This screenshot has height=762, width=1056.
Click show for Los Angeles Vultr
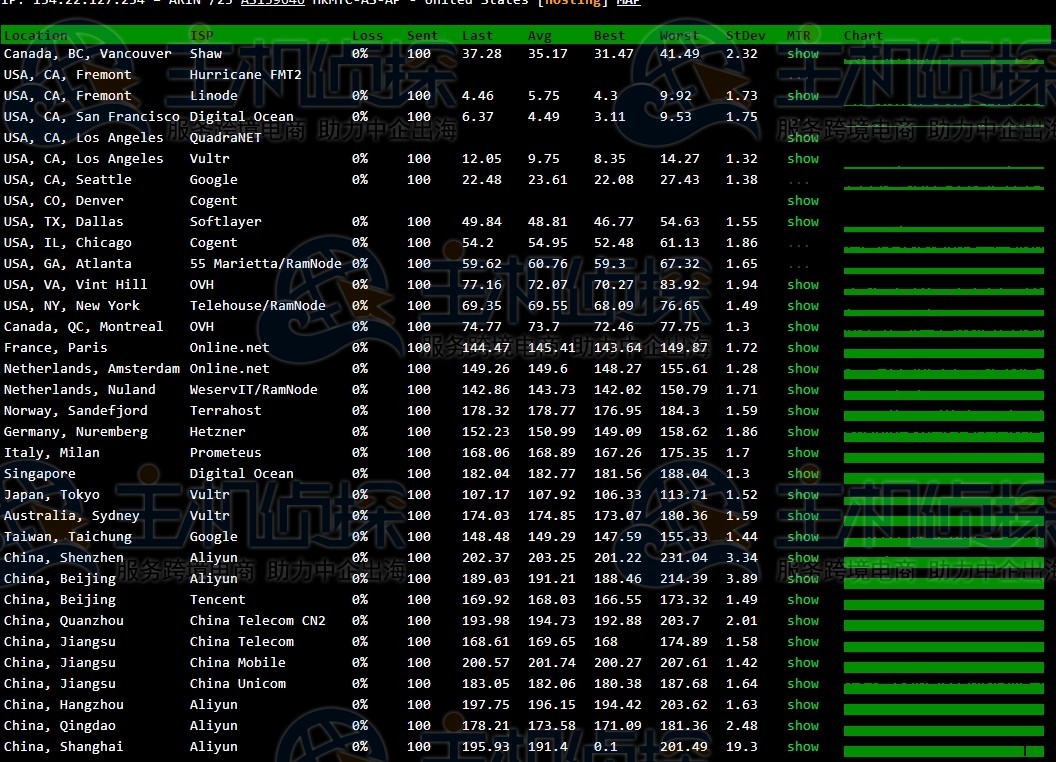tap(802, 159)
